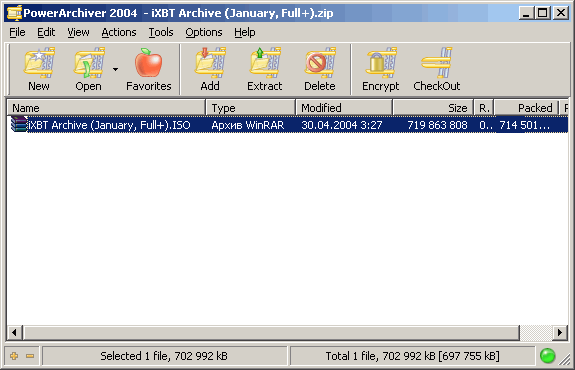575x370 pixels.
Task: Launch the CheckOut tool icon
Action: (x=436, y=69)
